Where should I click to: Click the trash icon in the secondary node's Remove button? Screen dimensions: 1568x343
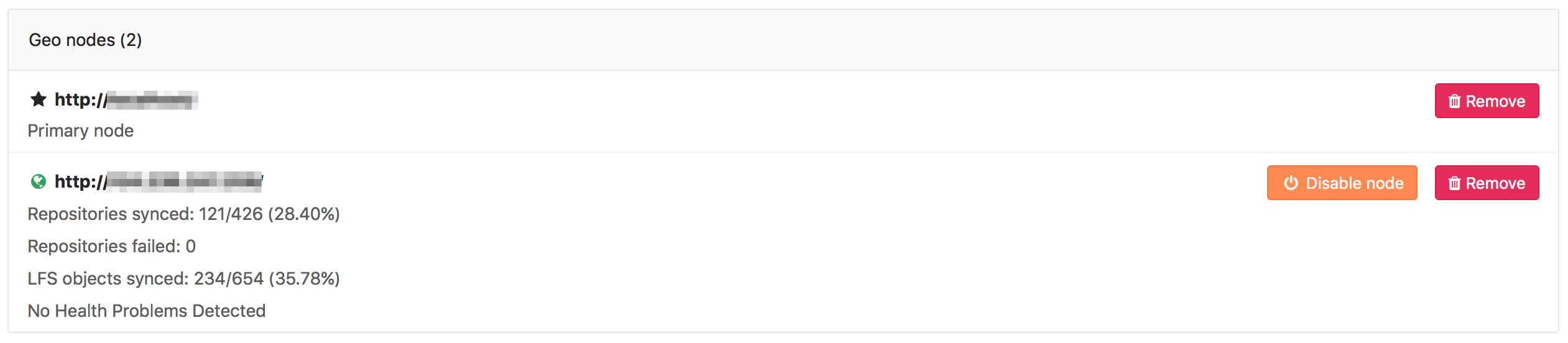tap(1454, 183)
